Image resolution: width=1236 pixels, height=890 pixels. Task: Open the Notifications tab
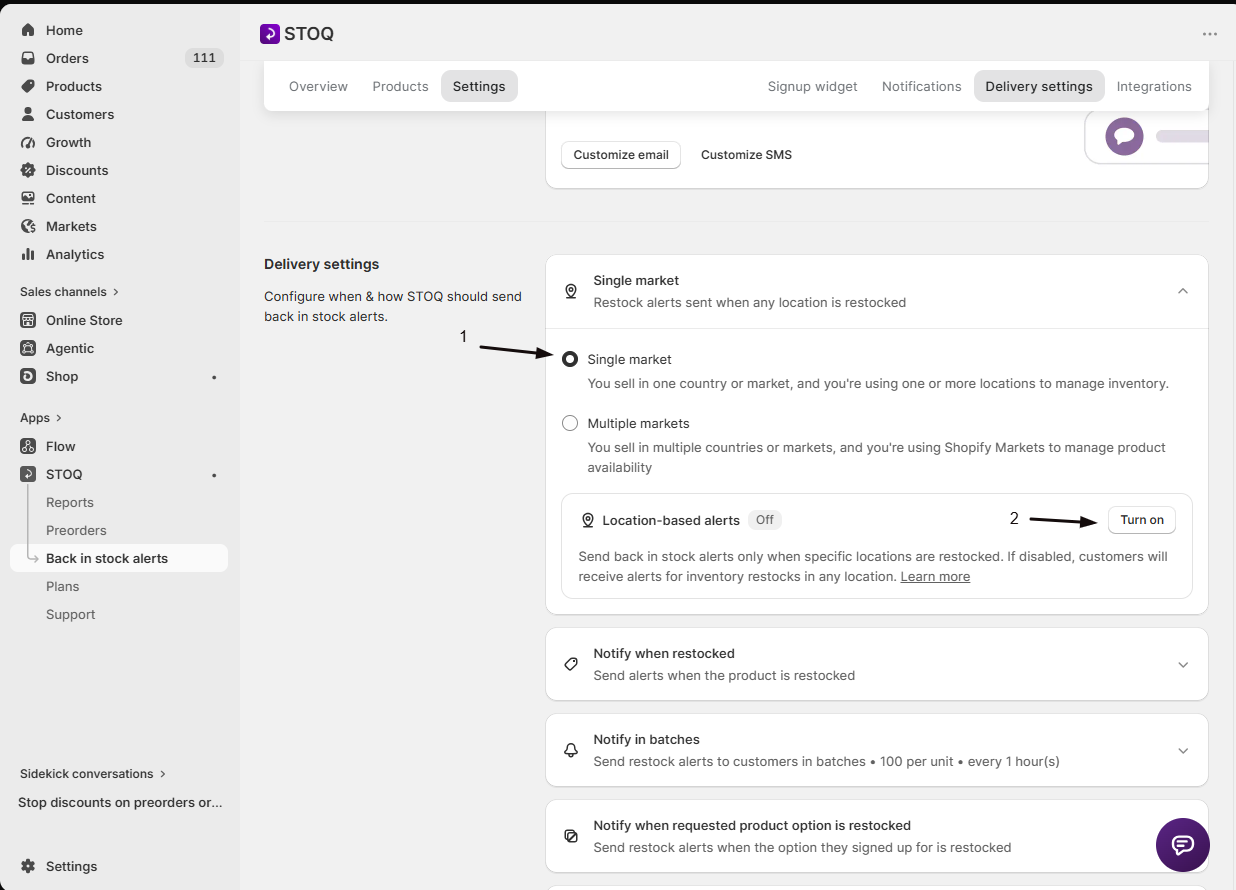[x=921, y=86]
